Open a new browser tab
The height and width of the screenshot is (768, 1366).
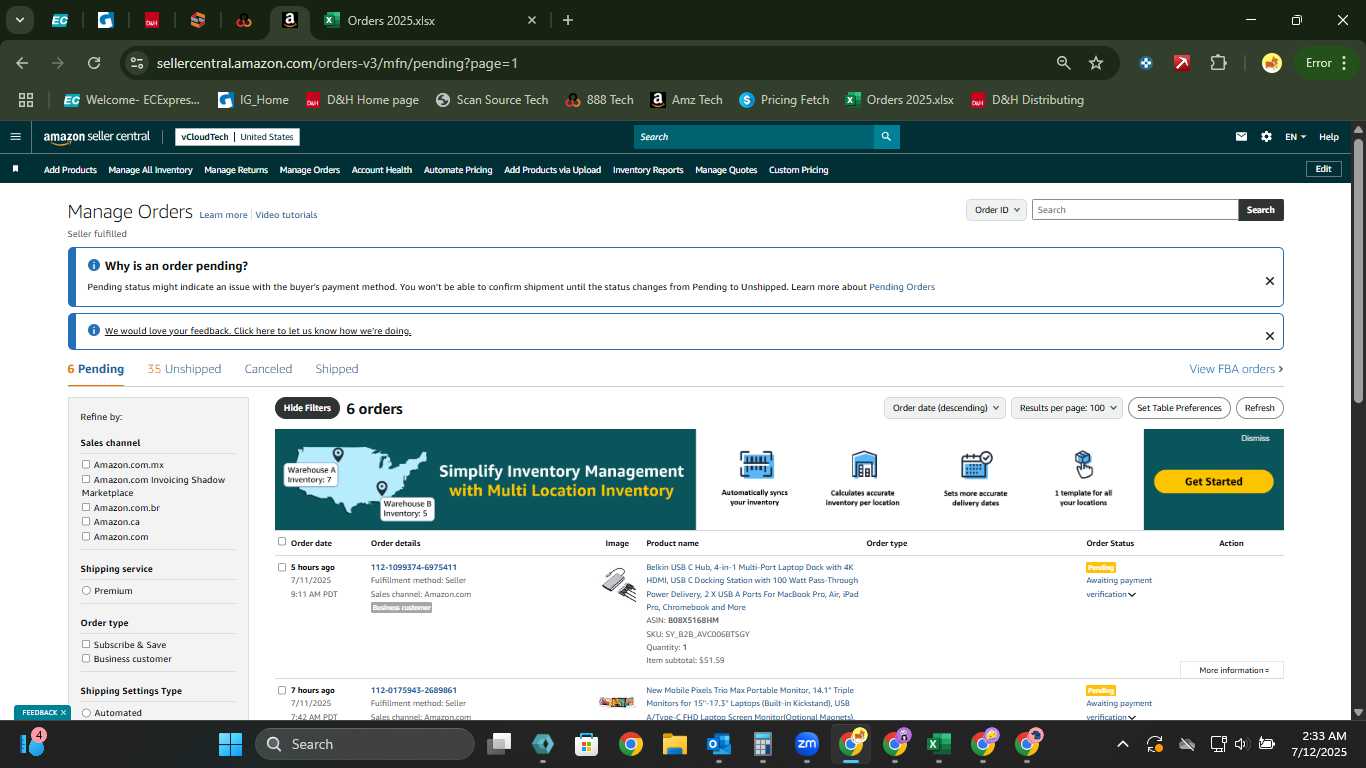tap(568, 20)
